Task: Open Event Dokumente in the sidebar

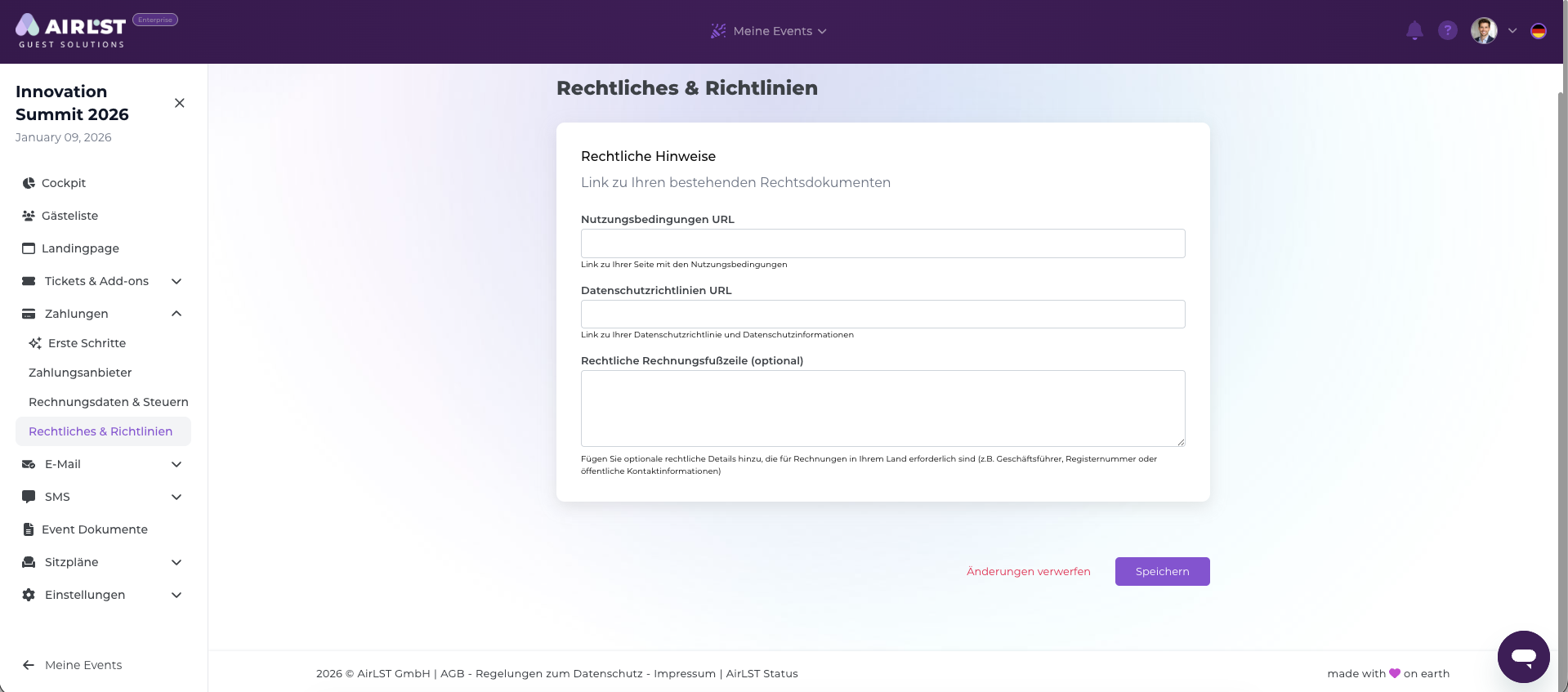Action: [x=95, y=529]
